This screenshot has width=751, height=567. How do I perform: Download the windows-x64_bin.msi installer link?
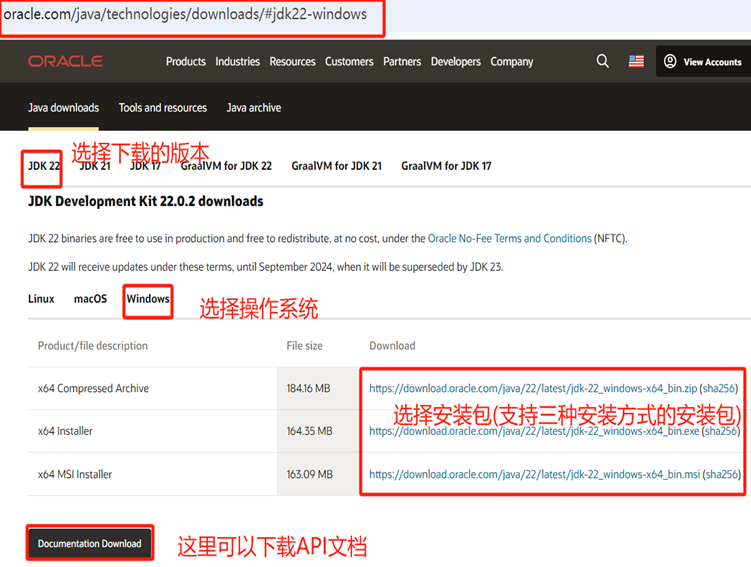[x=535, y=475]
